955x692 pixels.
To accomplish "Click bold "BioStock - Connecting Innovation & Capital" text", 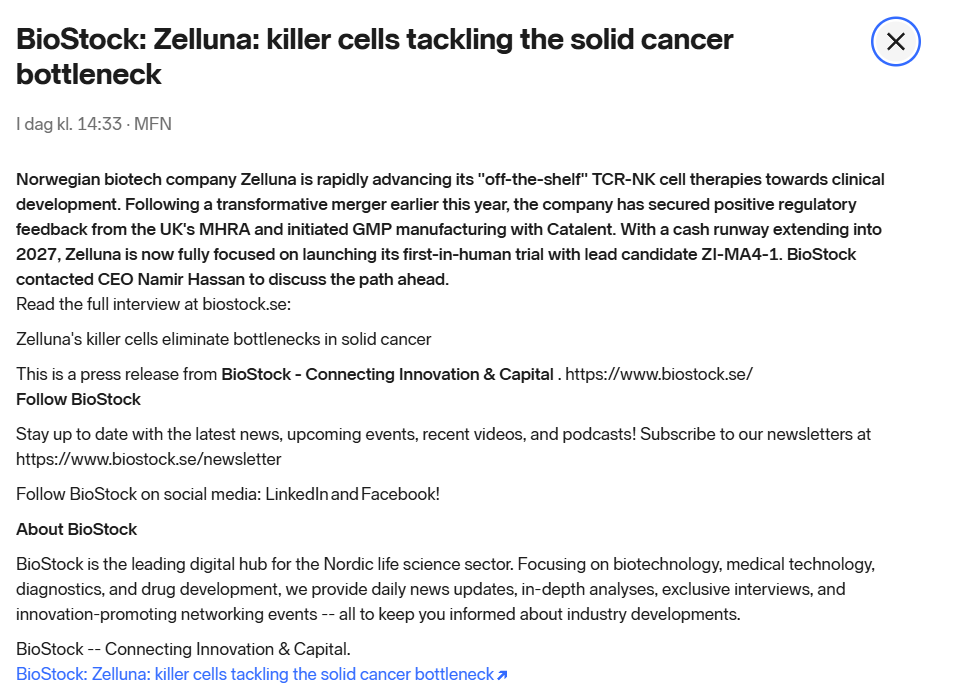I will (387, 374).
